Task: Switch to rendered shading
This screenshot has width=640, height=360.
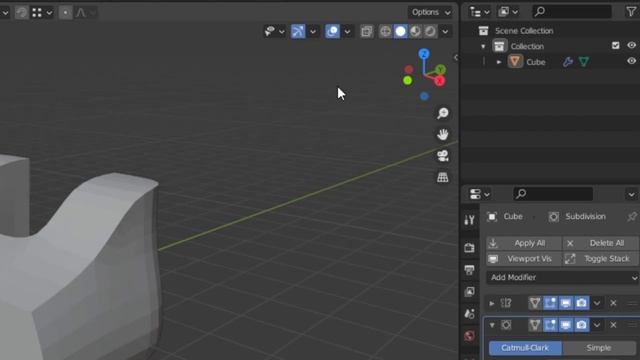Action: click(430, 31)
